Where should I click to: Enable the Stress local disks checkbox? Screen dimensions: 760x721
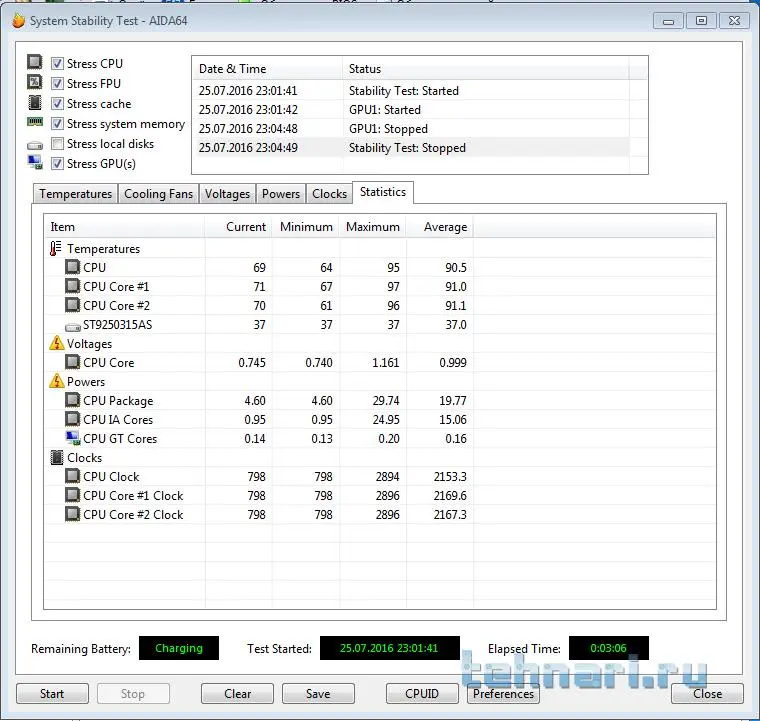57,143
